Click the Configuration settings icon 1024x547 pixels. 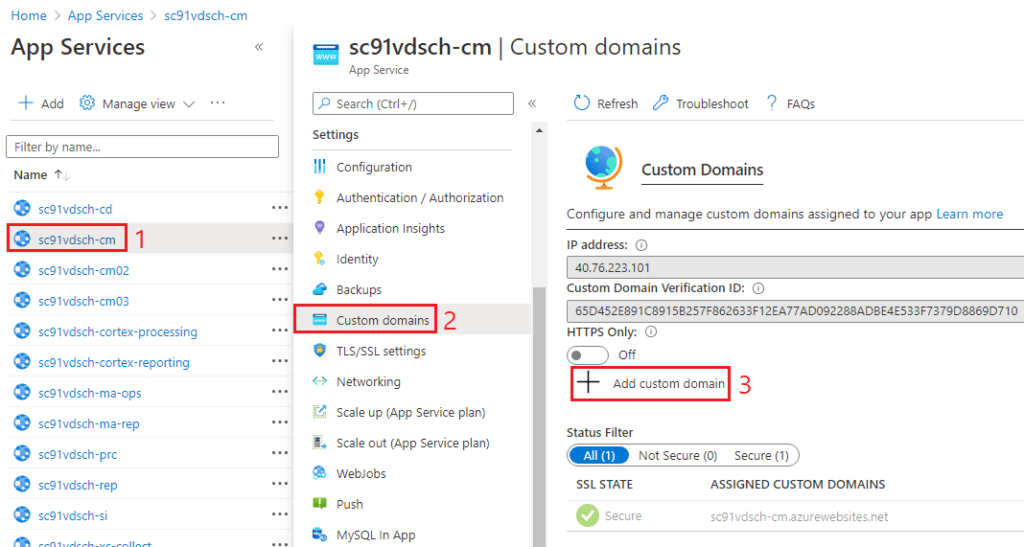tap(319, 166)
